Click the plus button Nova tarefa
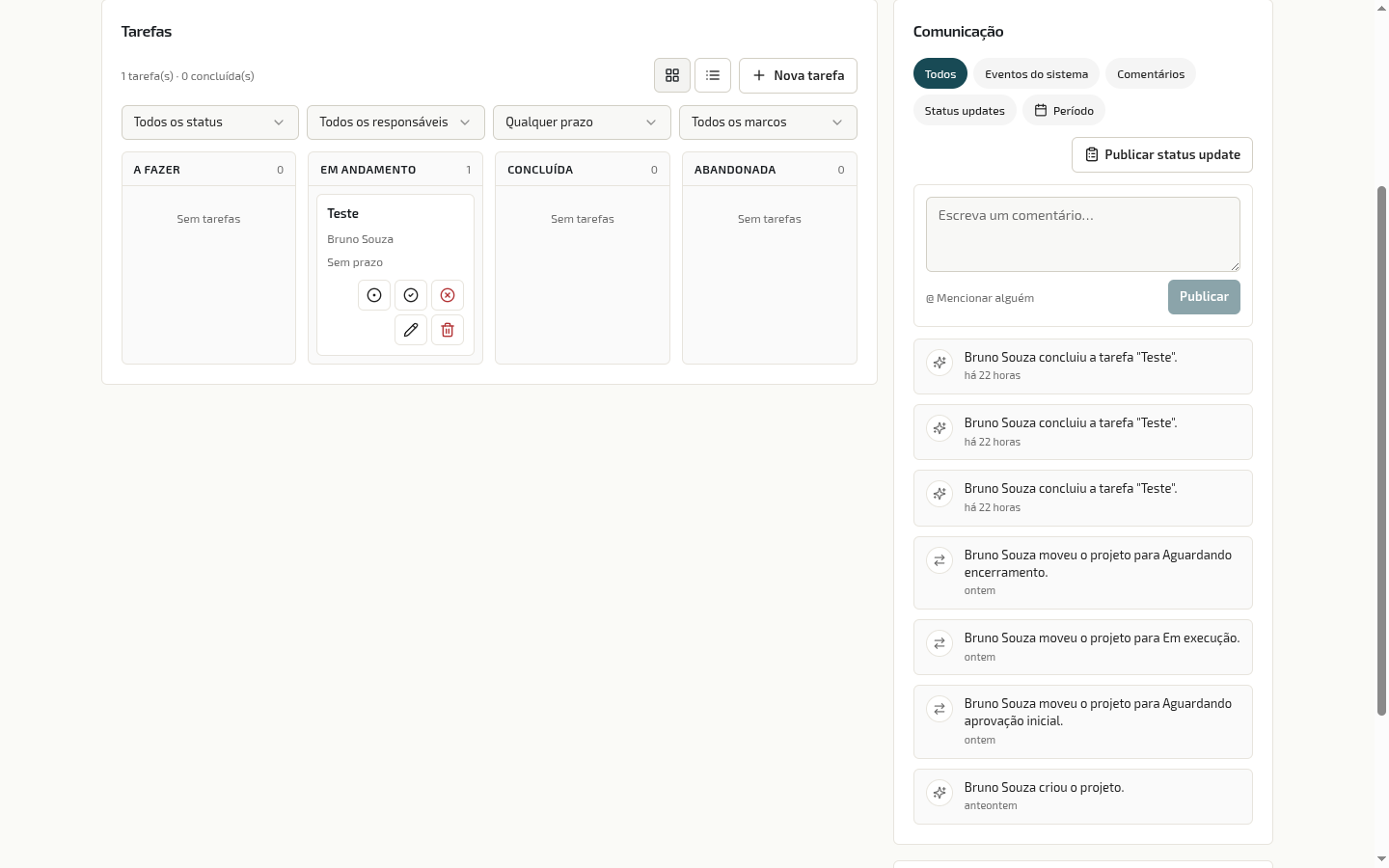 coord(798,75)
